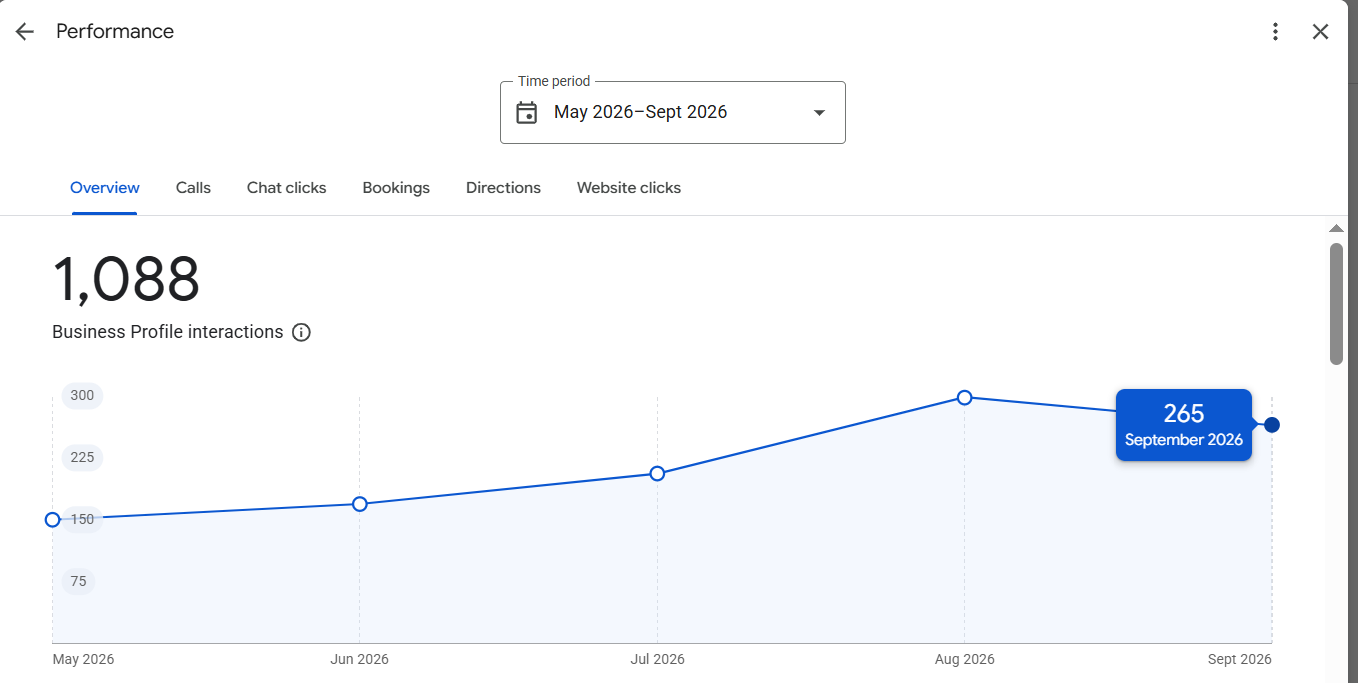Select the May 2026–Sept 2026 period field
1358x683 pixels.
(673, 112)
